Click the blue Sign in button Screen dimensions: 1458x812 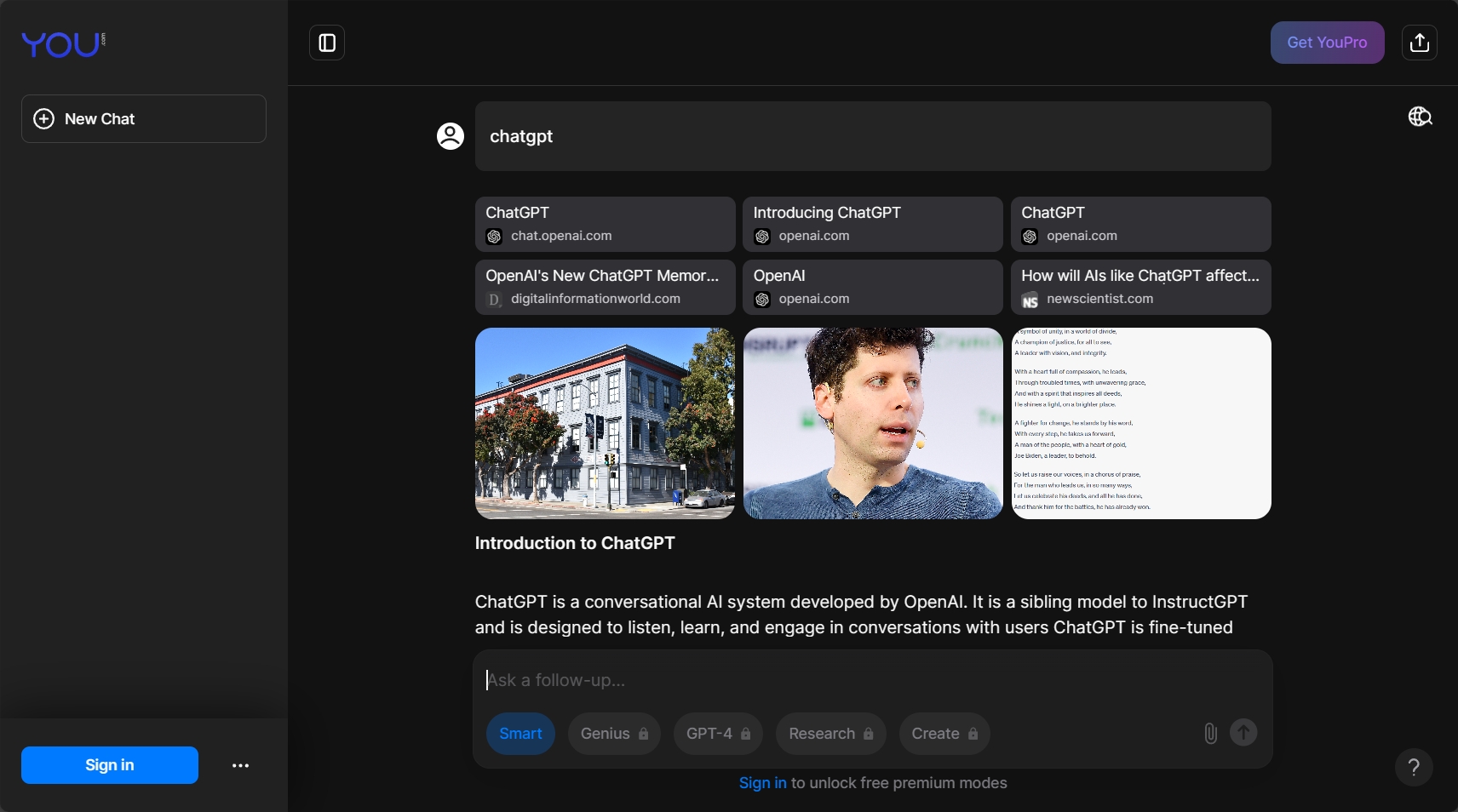pyautogui.click(x=110, y=765)
